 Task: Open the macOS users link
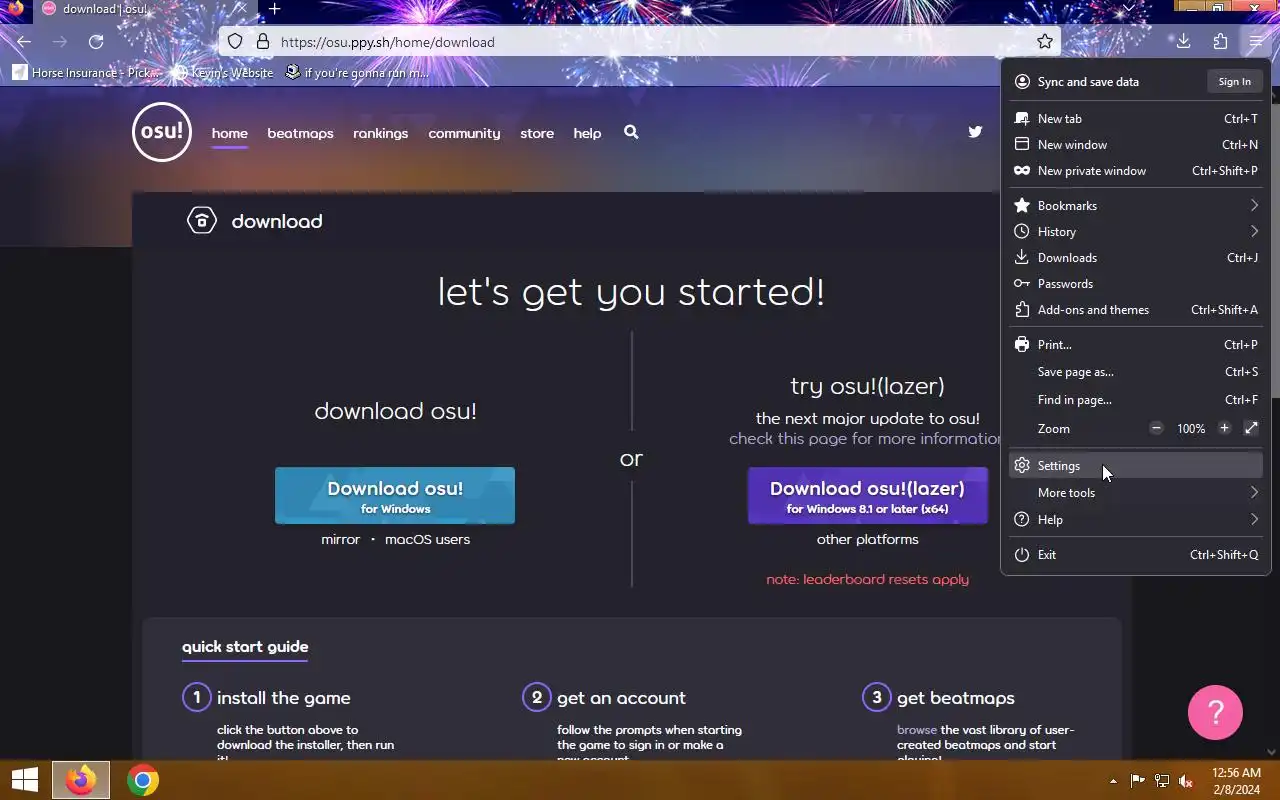point(427,539)
